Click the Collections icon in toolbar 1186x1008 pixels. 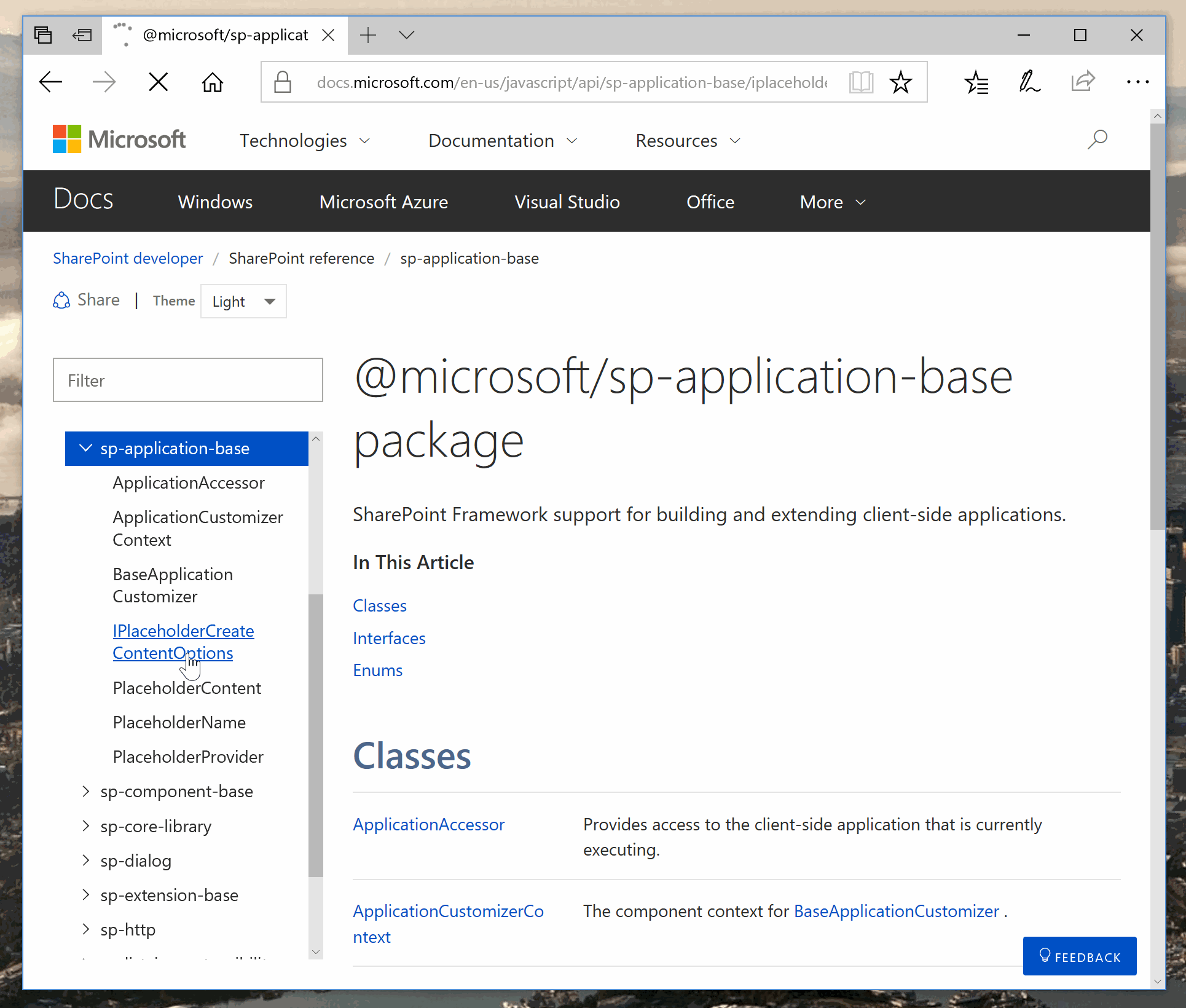click(x=977, y=84)
